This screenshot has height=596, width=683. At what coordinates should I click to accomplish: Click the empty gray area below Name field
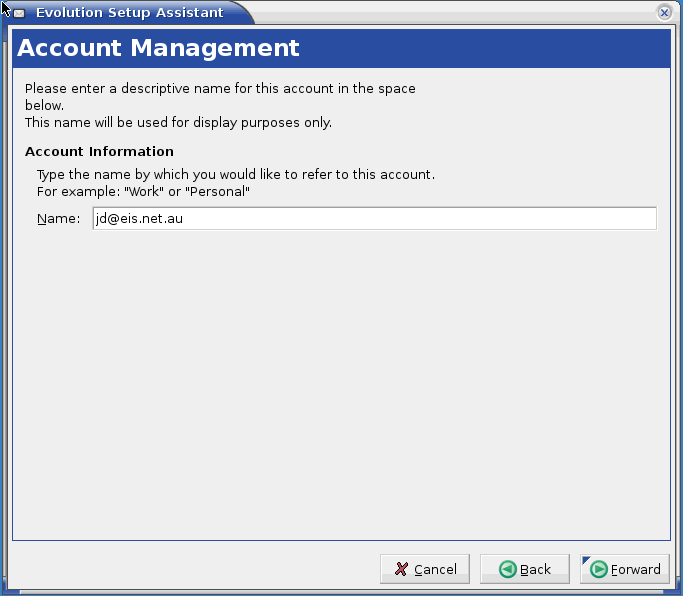pyautogui.click(x=340, y=380)
